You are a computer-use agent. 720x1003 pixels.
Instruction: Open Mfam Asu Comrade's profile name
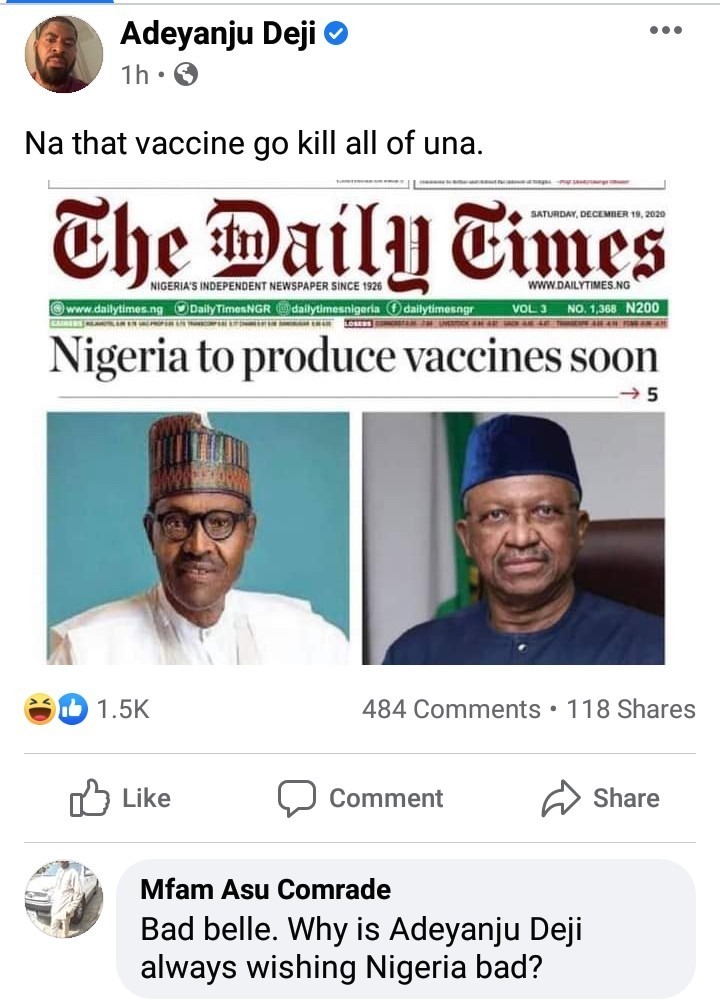(x=266, y=889)
